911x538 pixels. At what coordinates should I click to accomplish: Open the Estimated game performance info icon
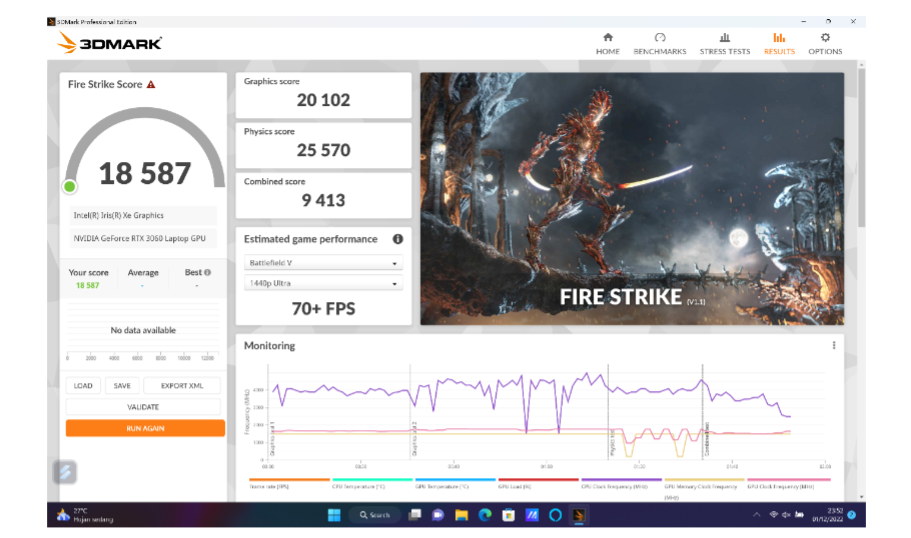point(397,239)
